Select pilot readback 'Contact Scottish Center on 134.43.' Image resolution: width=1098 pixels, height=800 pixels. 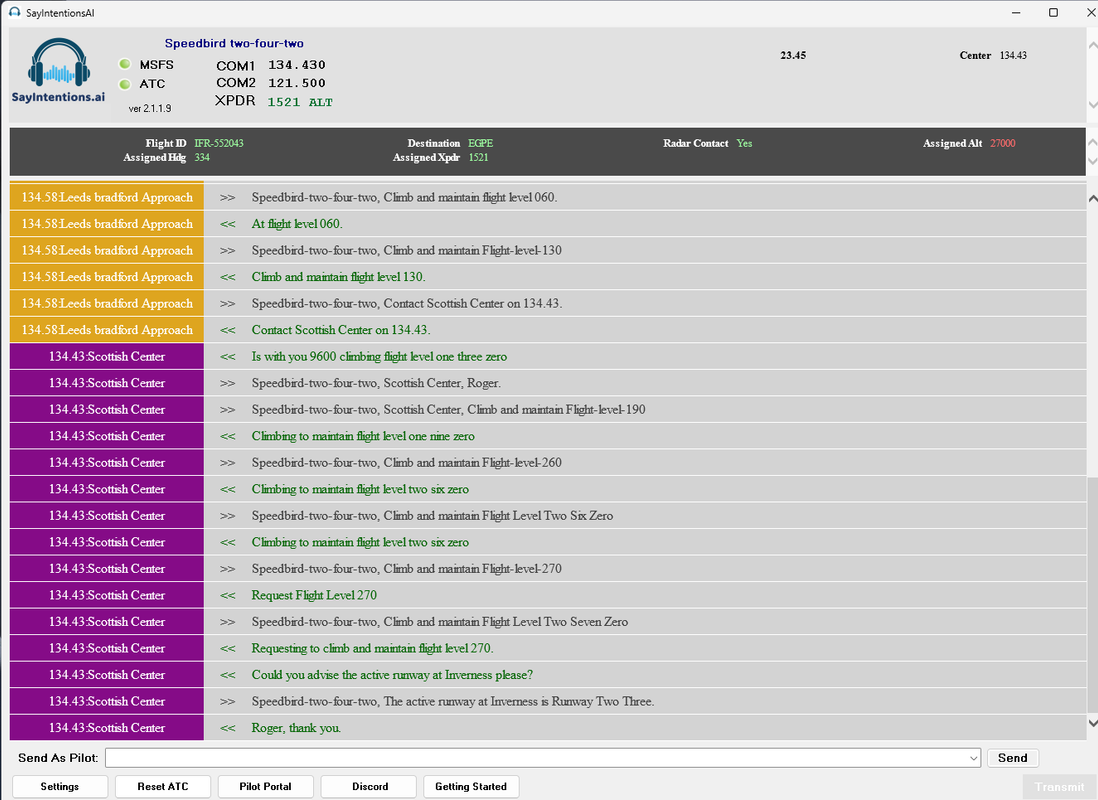point(341,331)
